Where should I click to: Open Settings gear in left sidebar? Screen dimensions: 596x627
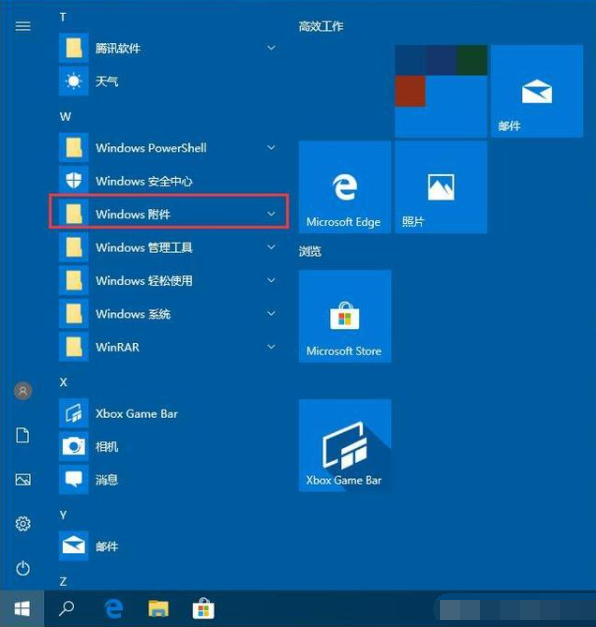(23, 523)
